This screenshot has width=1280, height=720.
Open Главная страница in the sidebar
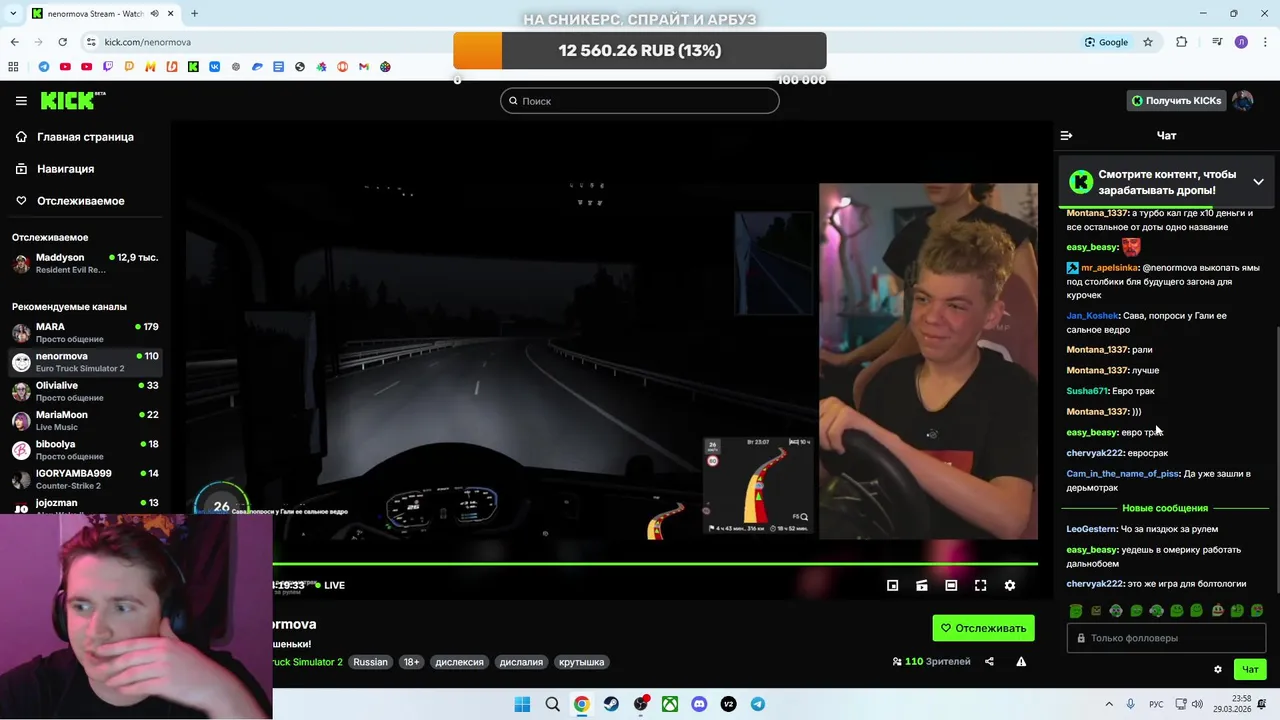pyautogui.click(x=85, y=137)
